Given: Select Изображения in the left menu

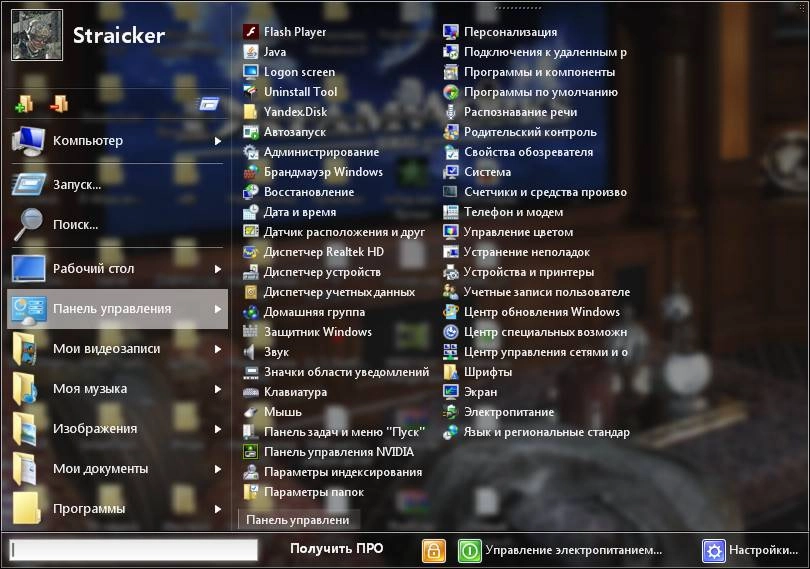Looking at the screenshot, I should click(117, 429).
